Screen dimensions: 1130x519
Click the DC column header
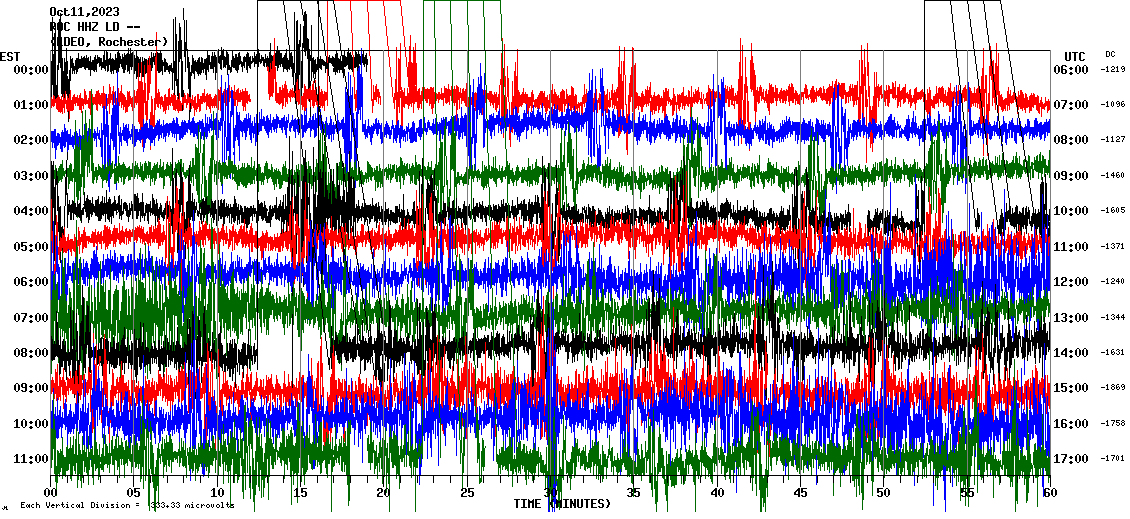coord(1110,54)
